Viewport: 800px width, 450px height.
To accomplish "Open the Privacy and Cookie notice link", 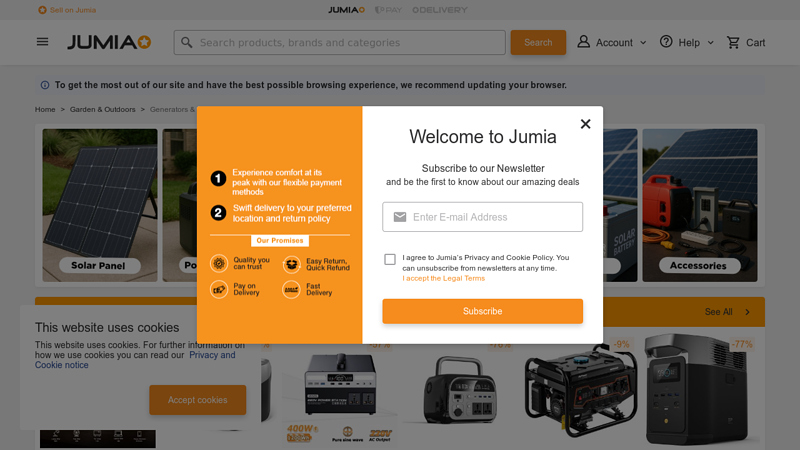I will (135, 360).
